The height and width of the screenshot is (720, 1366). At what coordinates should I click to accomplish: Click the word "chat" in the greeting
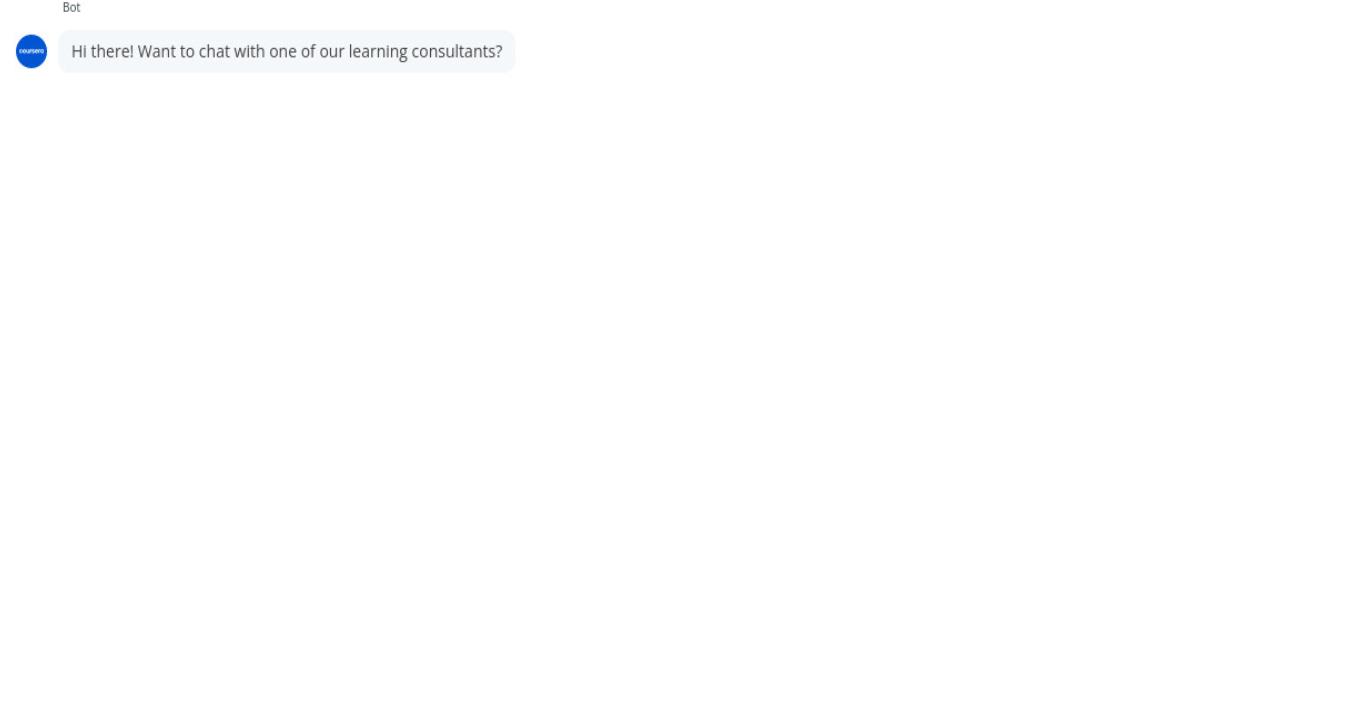pos(214,51)
